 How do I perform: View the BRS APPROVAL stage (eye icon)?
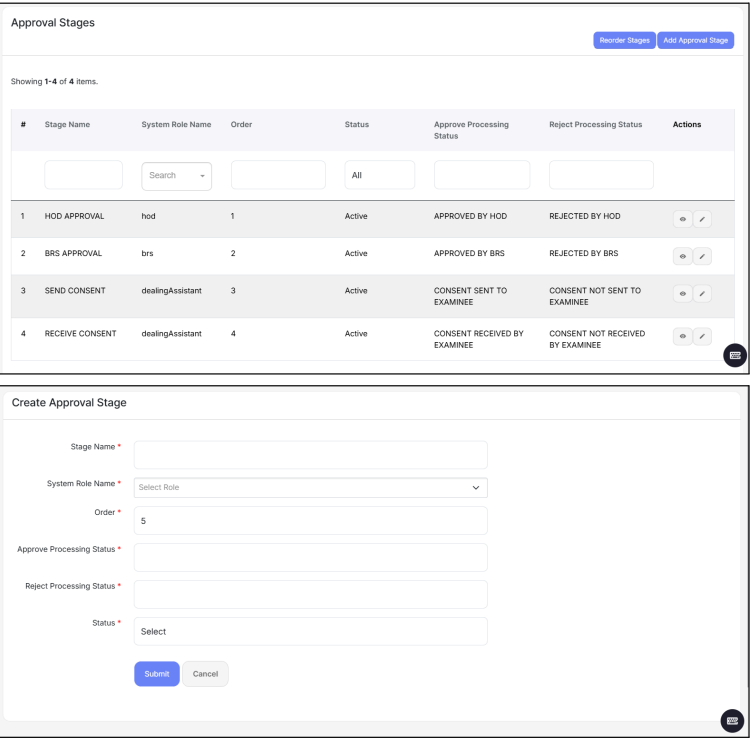[682, 256]
